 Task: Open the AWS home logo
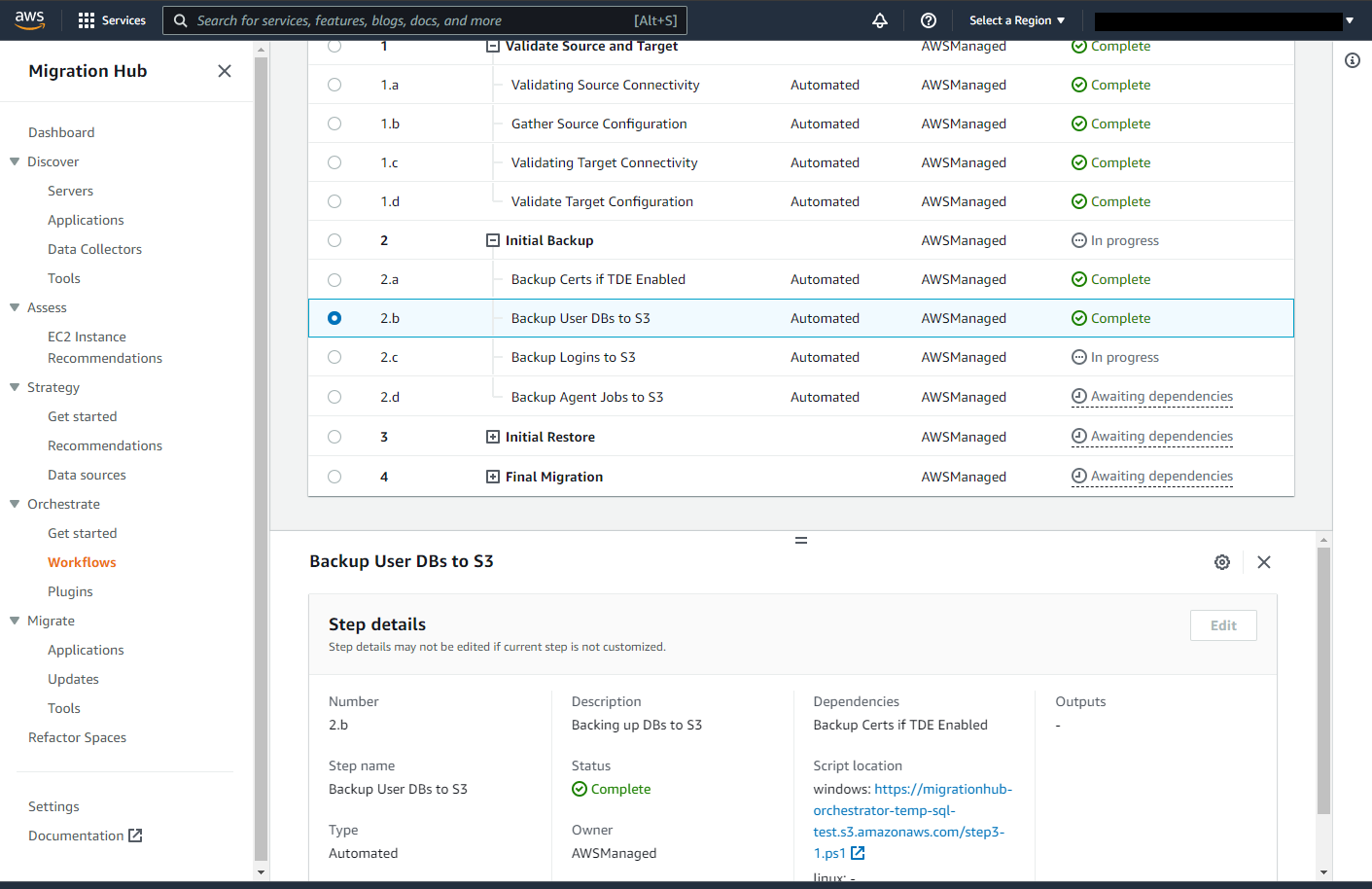click(30, 20)
